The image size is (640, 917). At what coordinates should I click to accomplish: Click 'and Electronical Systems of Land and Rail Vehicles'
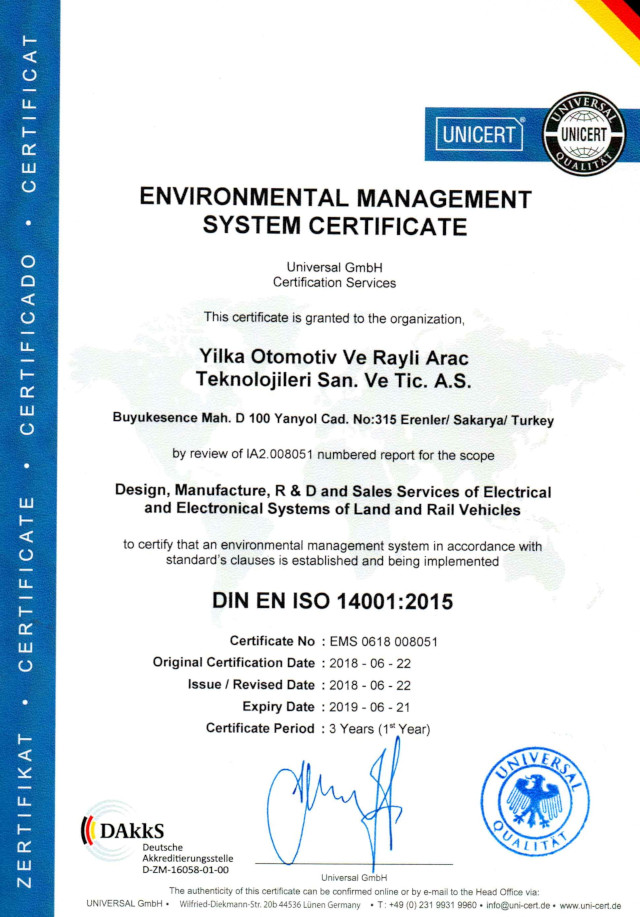coord(332,509)
